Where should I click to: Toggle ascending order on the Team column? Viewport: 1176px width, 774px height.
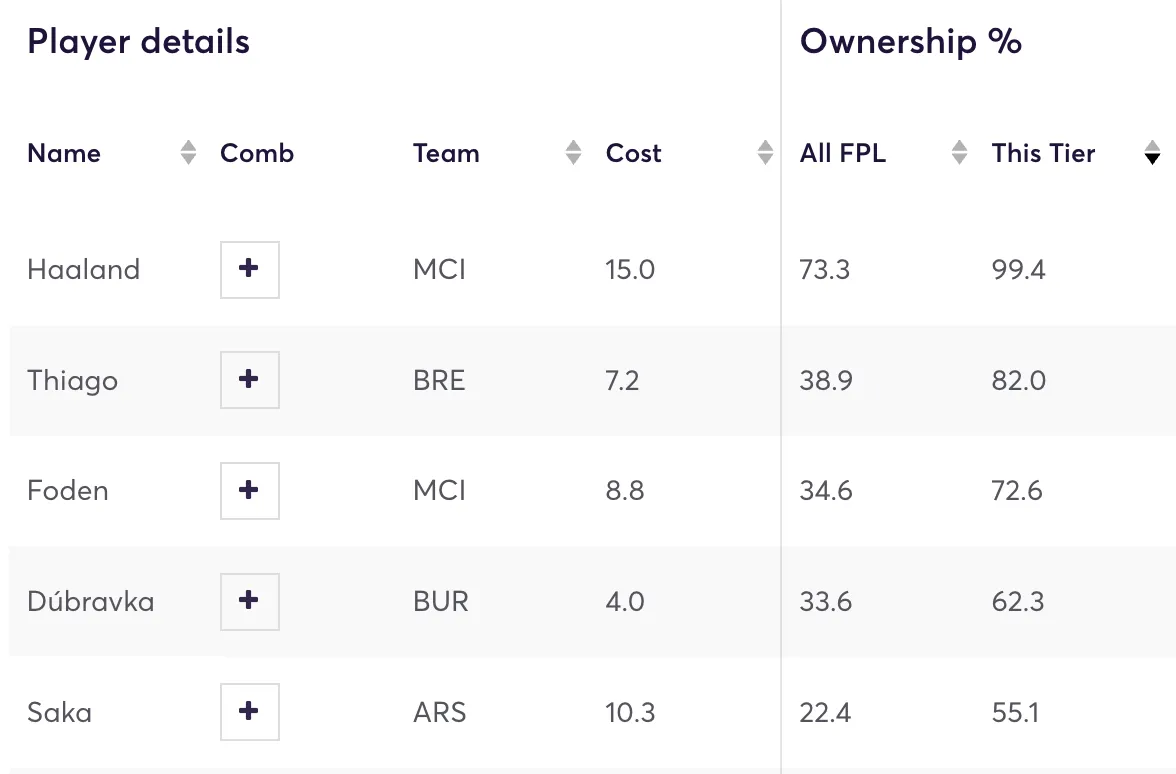coord(573,153)
